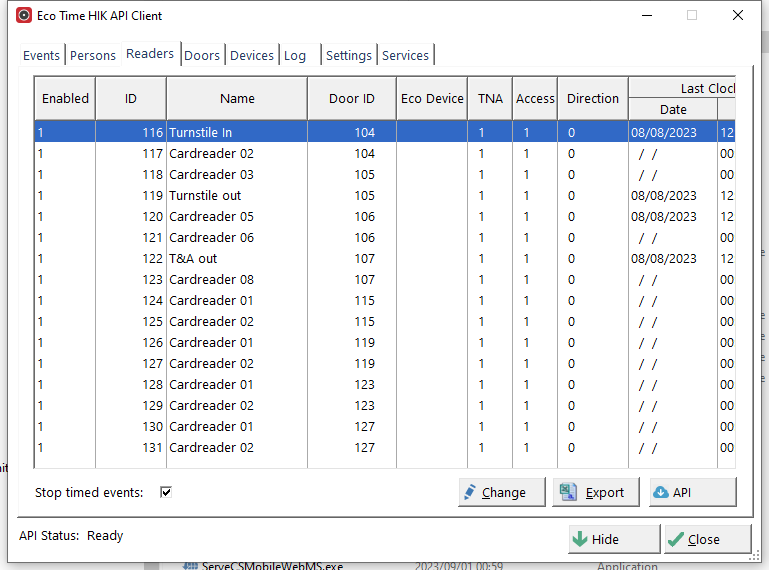This screenshot has width=769, height=570.
Task: Minimize the Eco Time HIK window
Action: tap(645, 16)
